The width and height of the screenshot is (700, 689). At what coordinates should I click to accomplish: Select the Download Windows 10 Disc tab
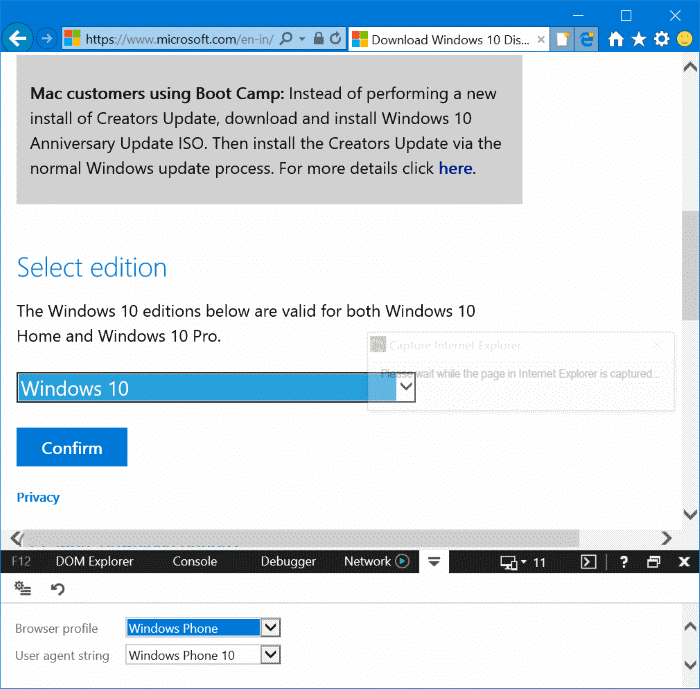tap(448, 40)
